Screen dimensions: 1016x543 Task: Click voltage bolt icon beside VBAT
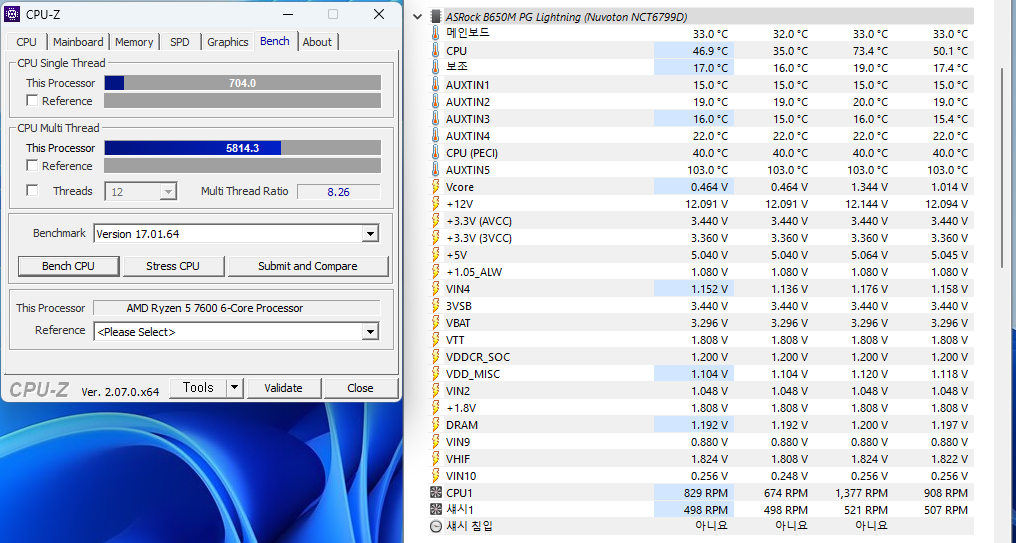click(x=436, y=323)
